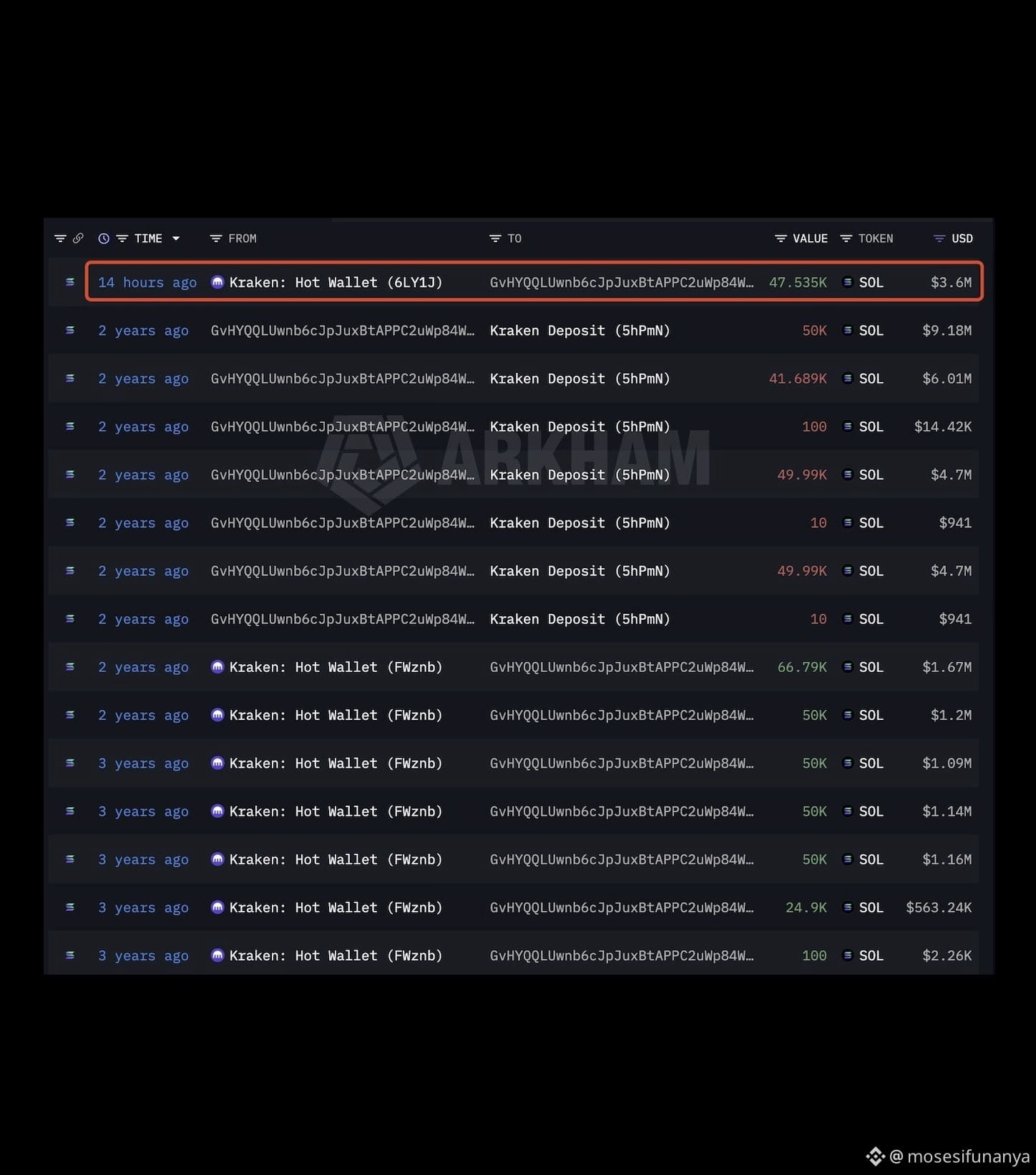
Task: Click the SOL token label in the $2.26K row
Action: tap(871, 955)
